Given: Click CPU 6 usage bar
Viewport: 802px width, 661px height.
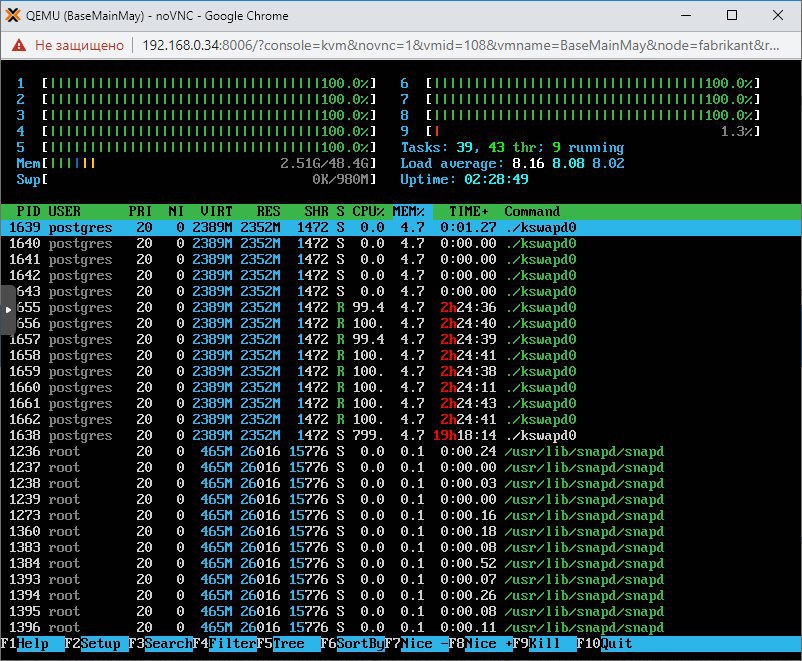Looking at the screenshot, I should 593,83.
